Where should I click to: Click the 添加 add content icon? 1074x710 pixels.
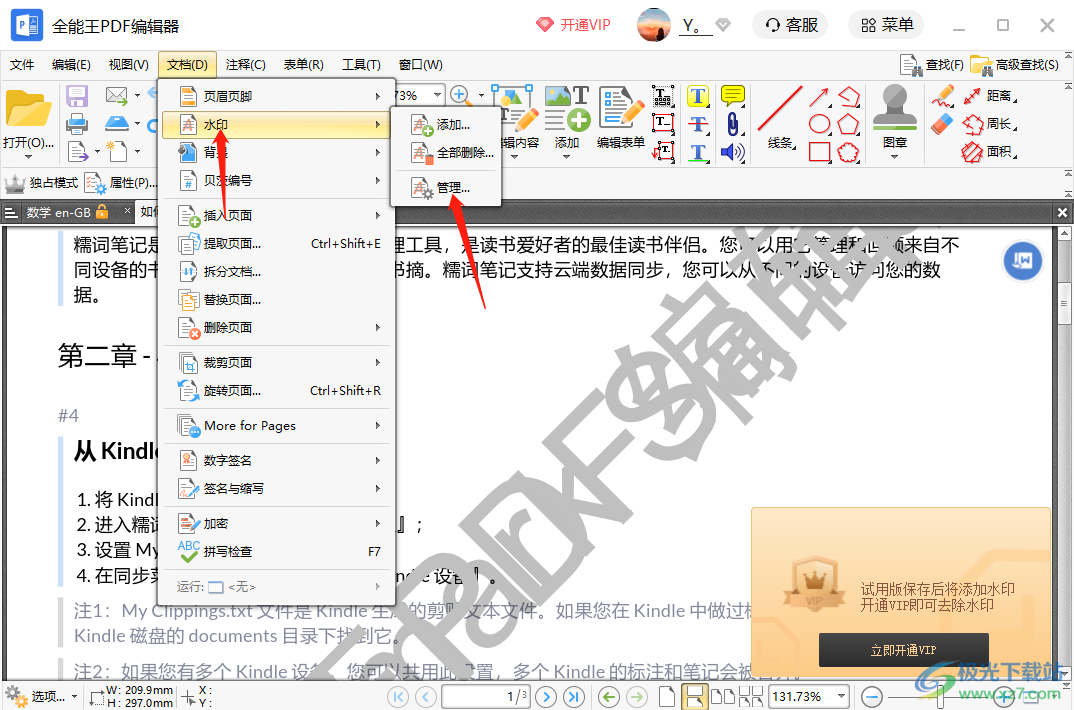tap(567, 110)
